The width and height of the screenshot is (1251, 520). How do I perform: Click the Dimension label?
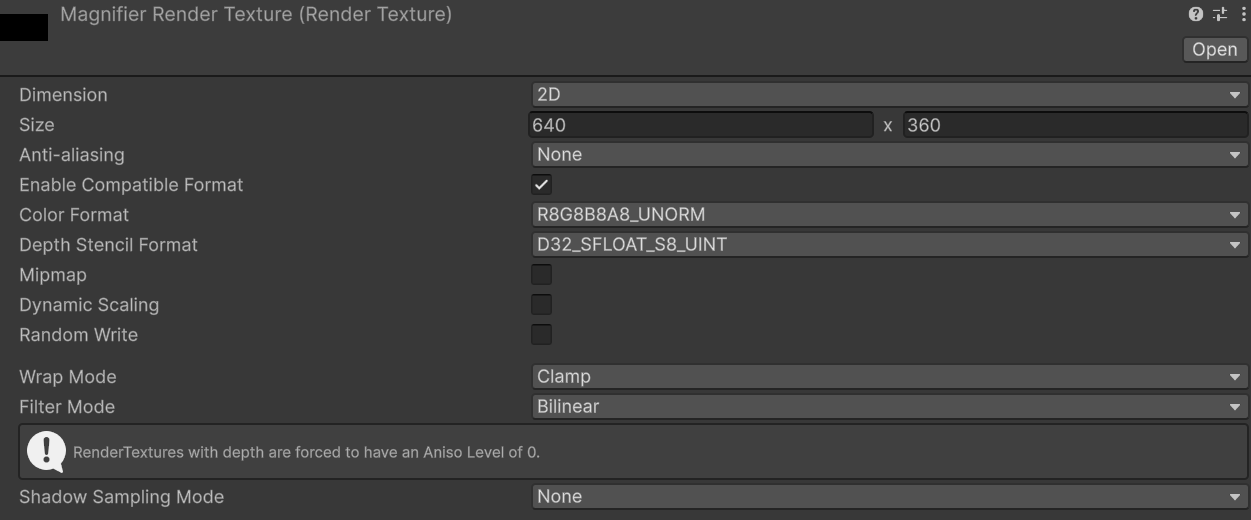point(63,95)
